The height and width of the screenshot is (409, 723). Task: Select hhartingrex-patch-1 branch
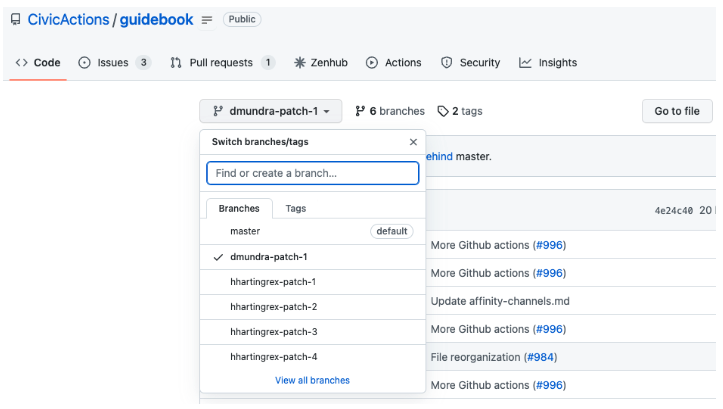(x=273, y=282)
